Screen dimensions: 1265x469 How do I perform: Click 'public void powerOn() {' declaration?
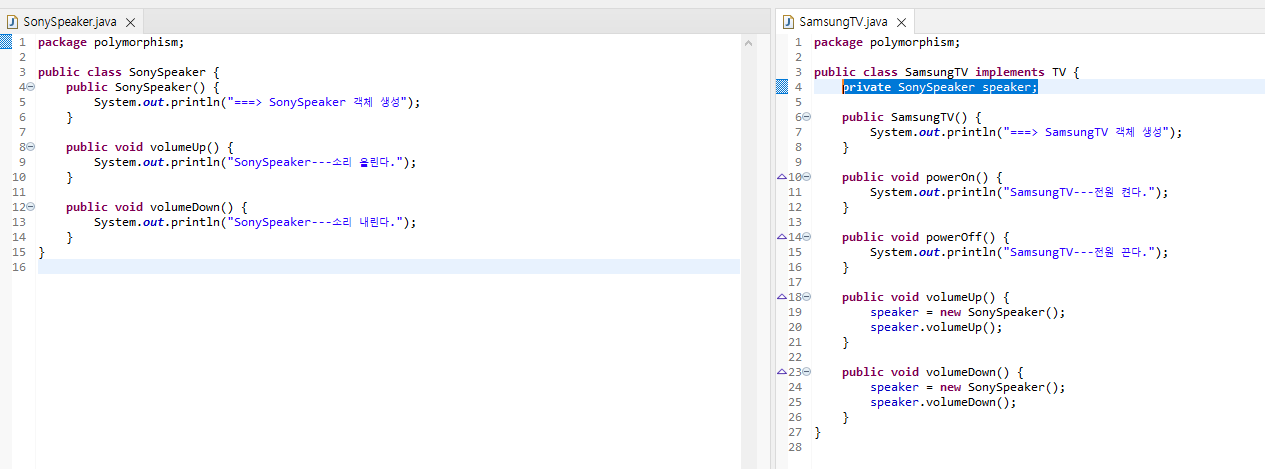922,177
